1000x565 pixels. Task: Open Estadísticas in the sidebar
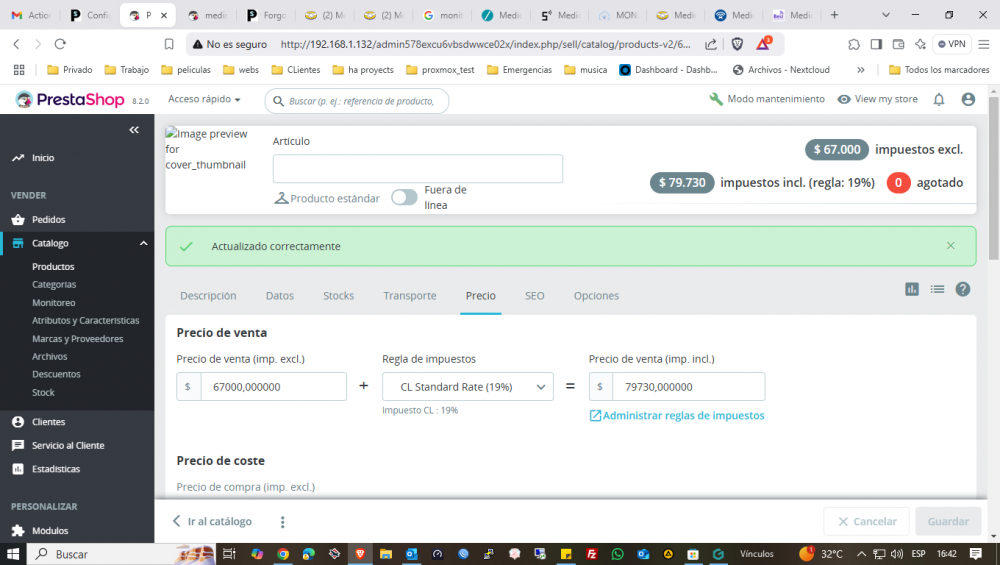[x=56, y=469]
